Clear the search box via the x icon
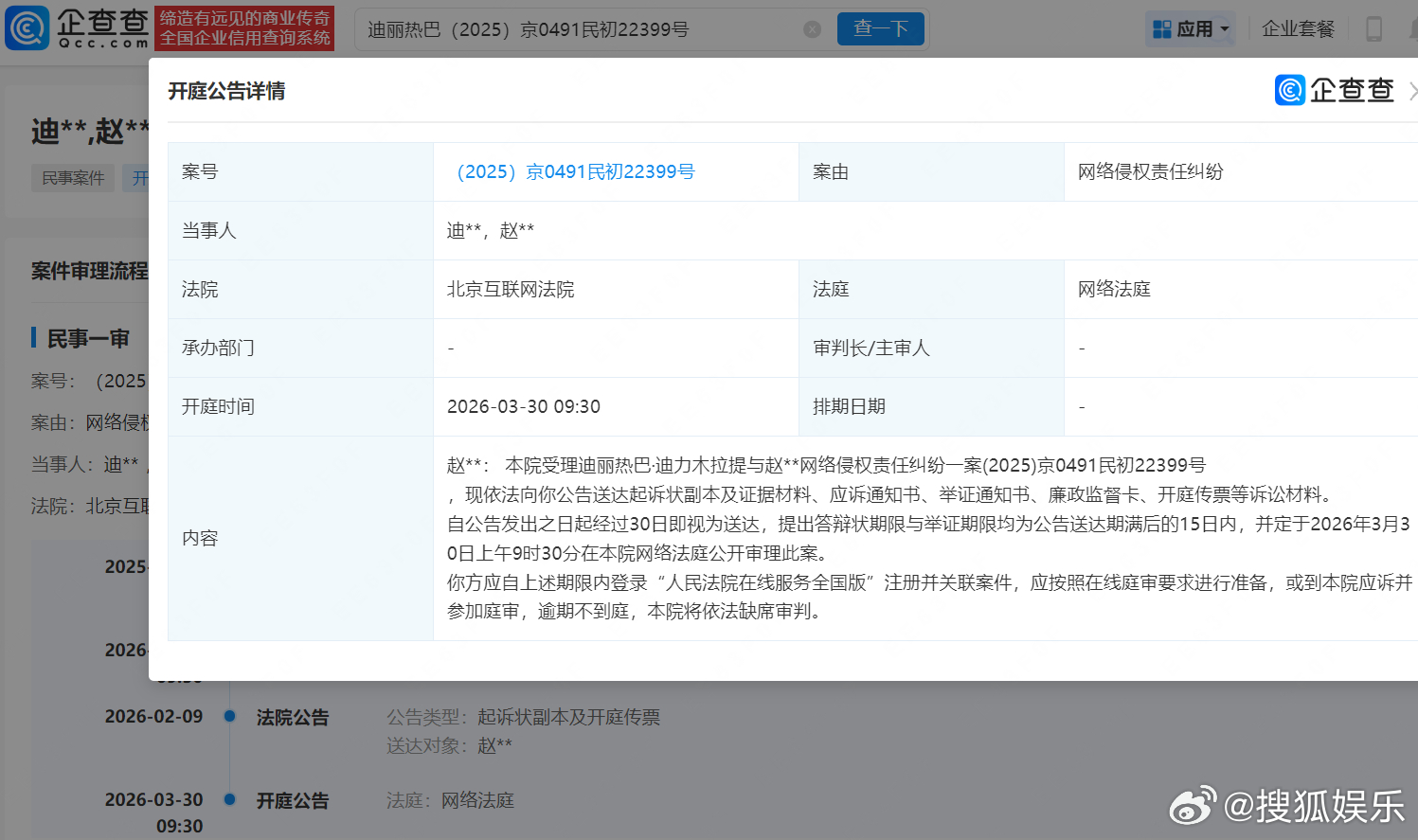 tap(813, 28)
